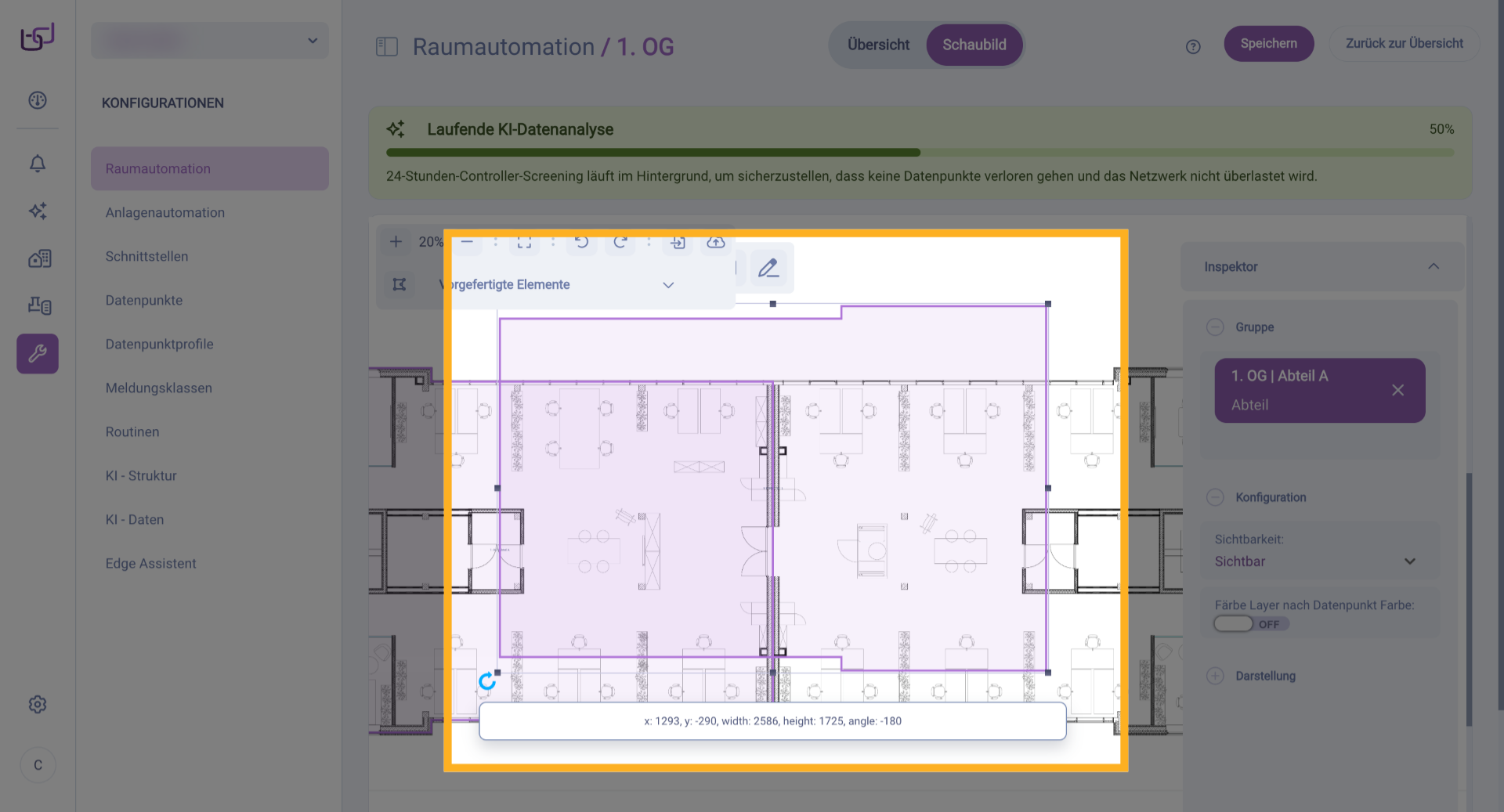The image size is (1504, 812).
Task: Toggle the sidebar panel icon beside Raumautomation
Action: [x=387, y=47]
